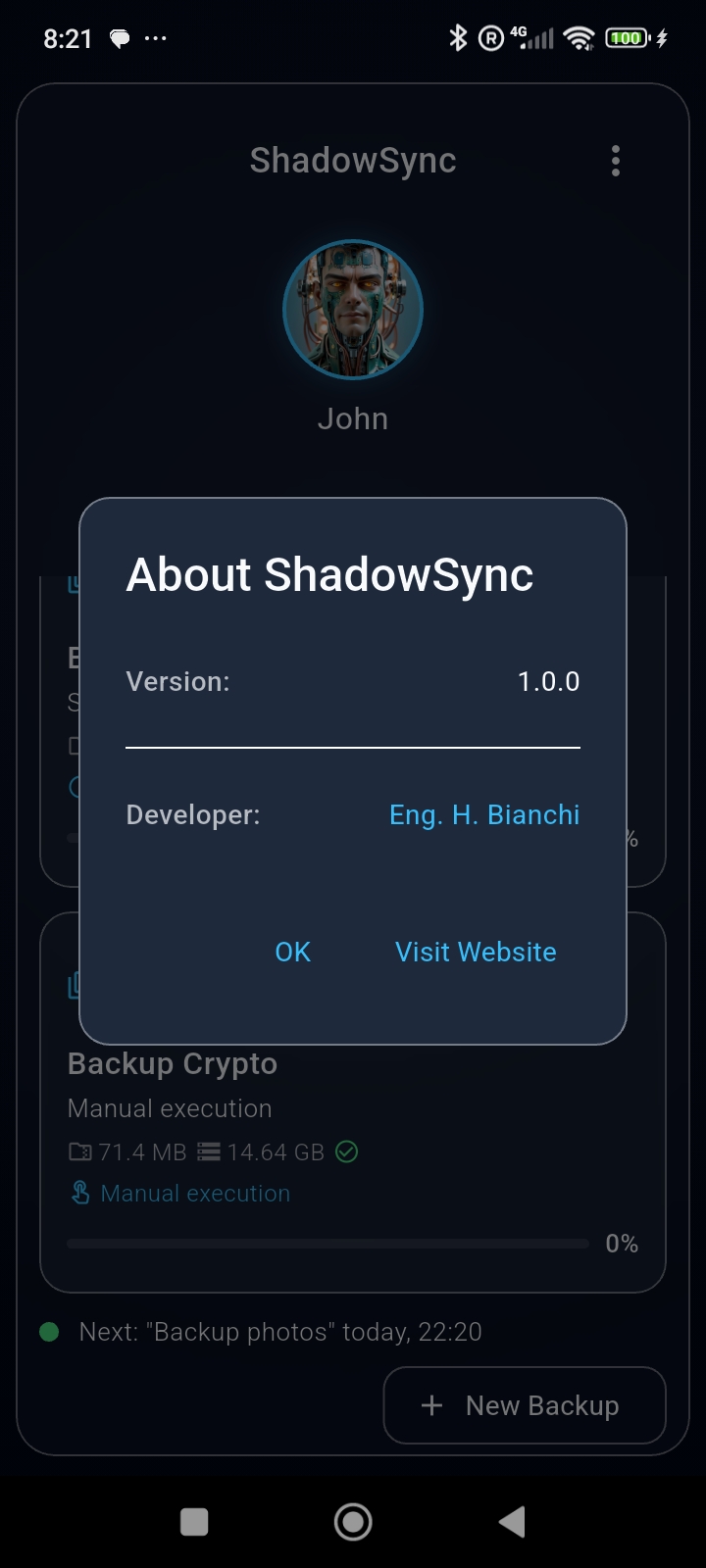Tap the chat bubble notification icon
This screenshot has width=706, height=1568.
120,39
